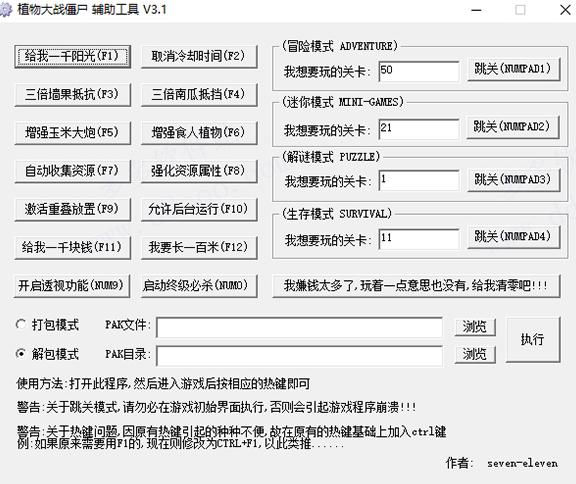The image size is (576, 484).
Task: Click 跳关(NUMPAD2) for Mini-Games
Action: [513, 127]
